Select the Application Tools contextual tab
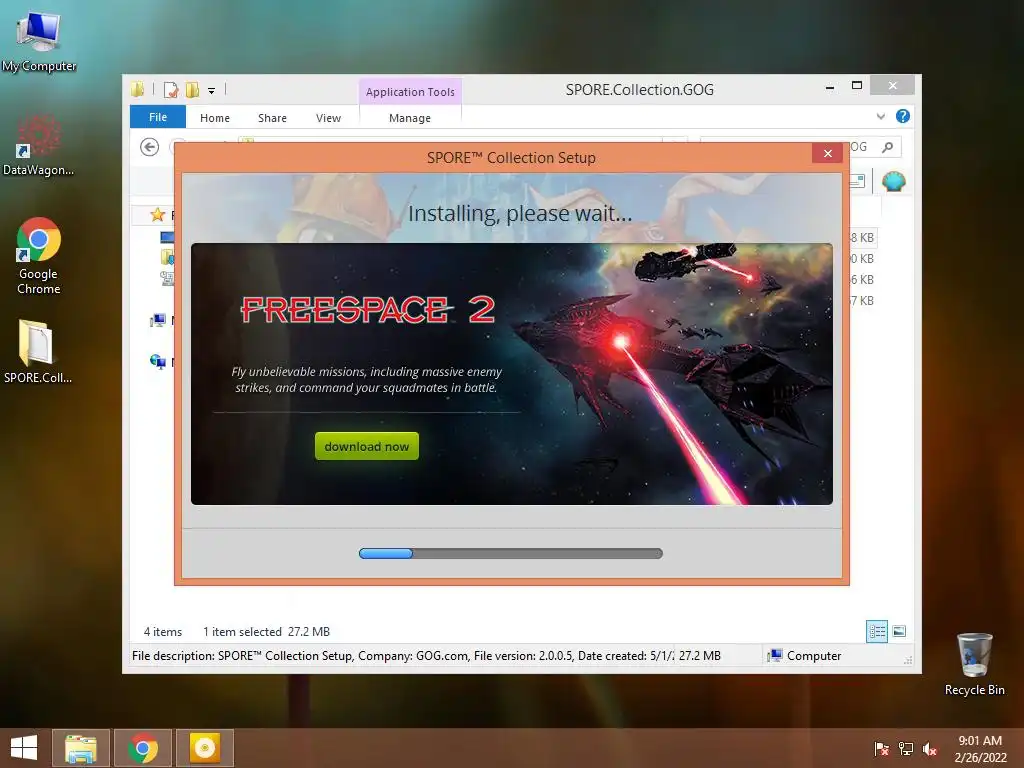 point(410,92)
